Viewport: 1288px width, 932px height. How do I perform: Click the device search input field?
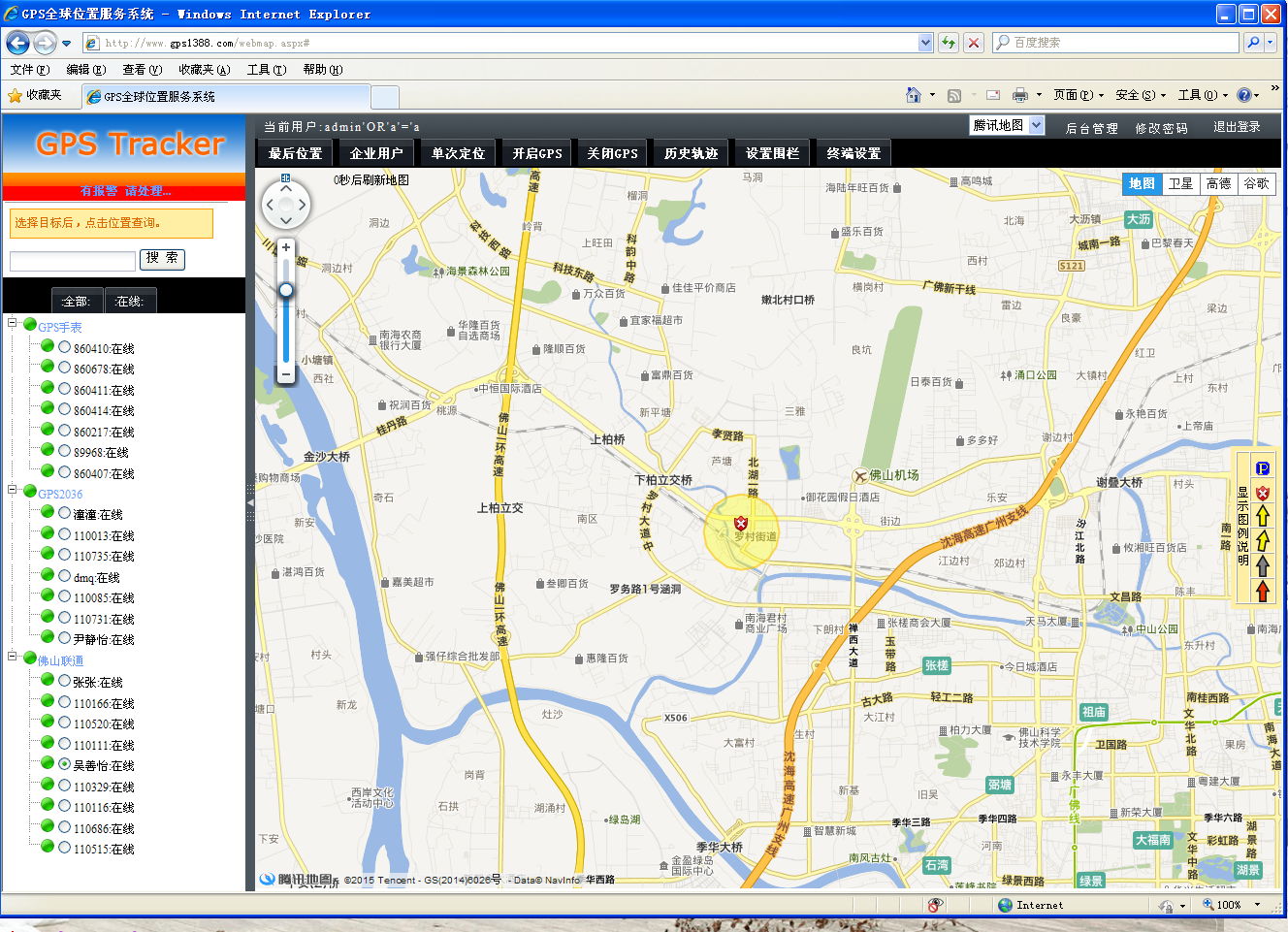pyautogui.click(x=73, y=260)
